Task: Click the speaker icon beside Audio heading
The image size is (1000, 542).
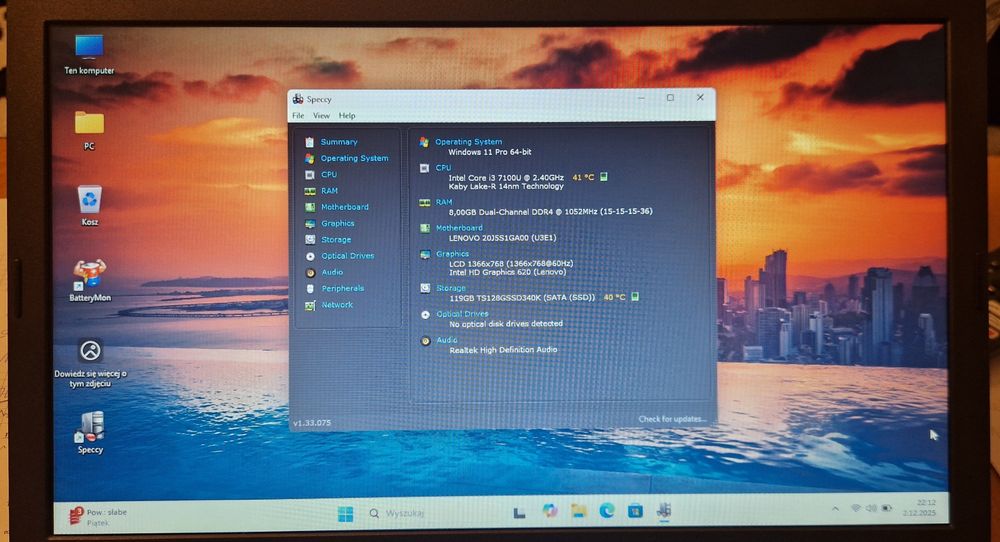Action: coord(425,341)
